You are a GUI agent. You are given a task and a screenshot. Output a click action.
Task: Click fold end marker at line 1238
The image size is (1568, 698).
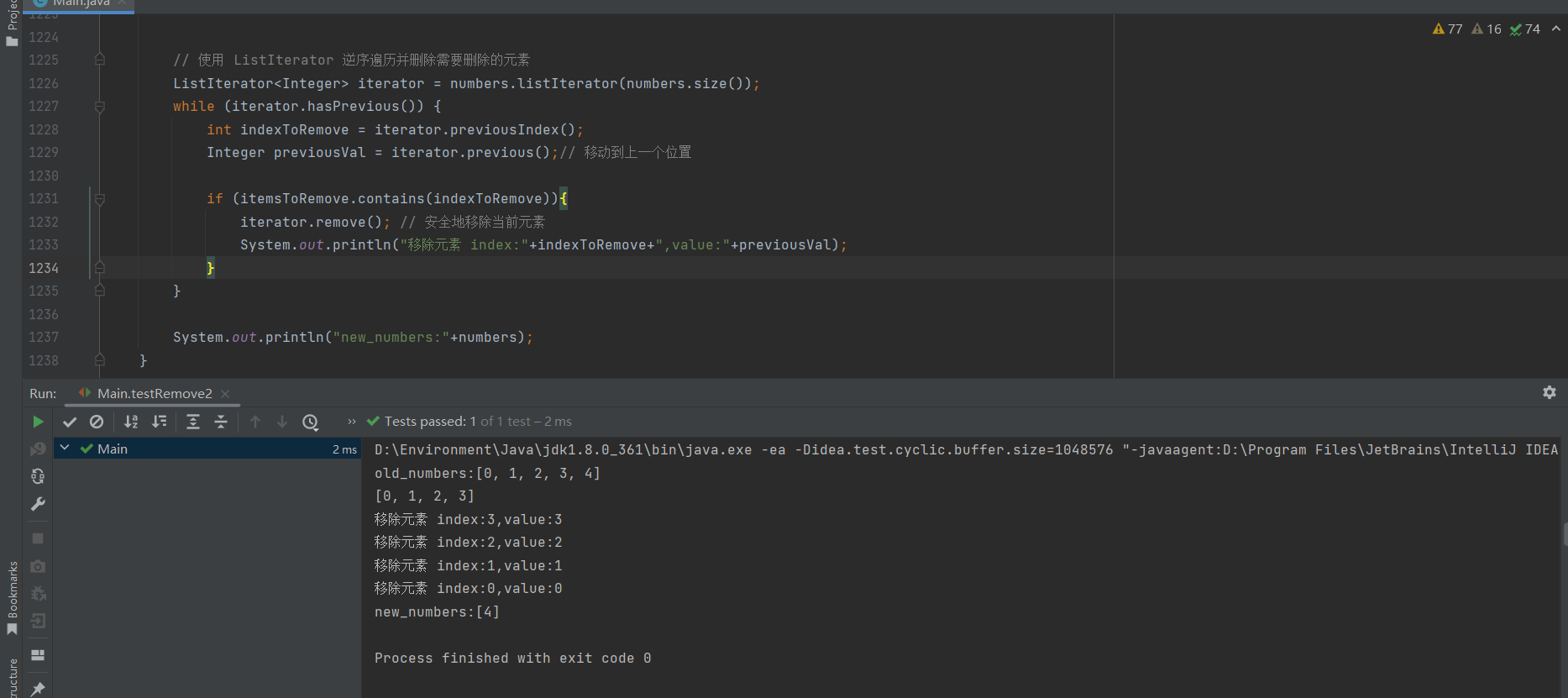click(100, 360)
